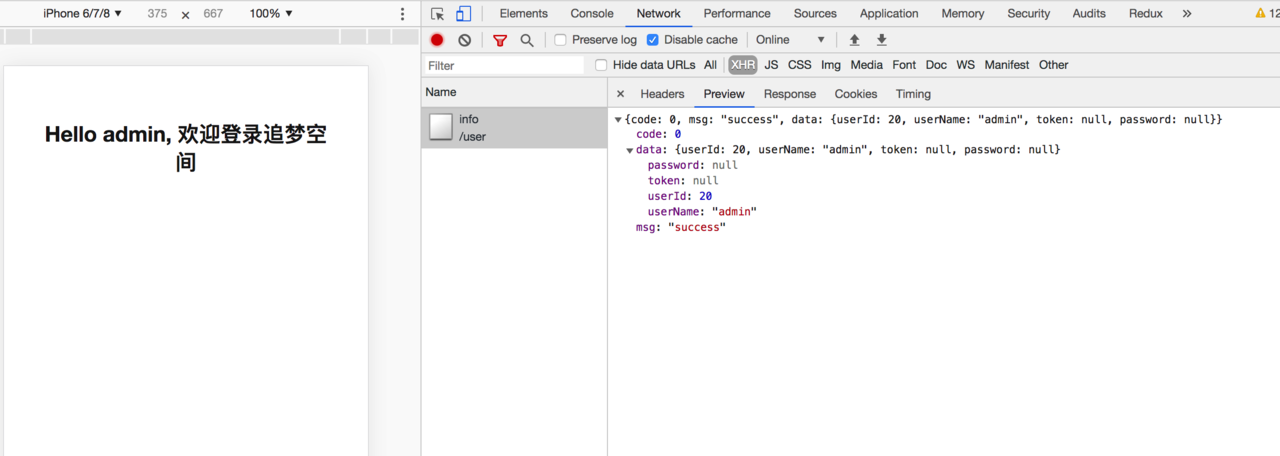Filter requests by Font

[904, 65]
